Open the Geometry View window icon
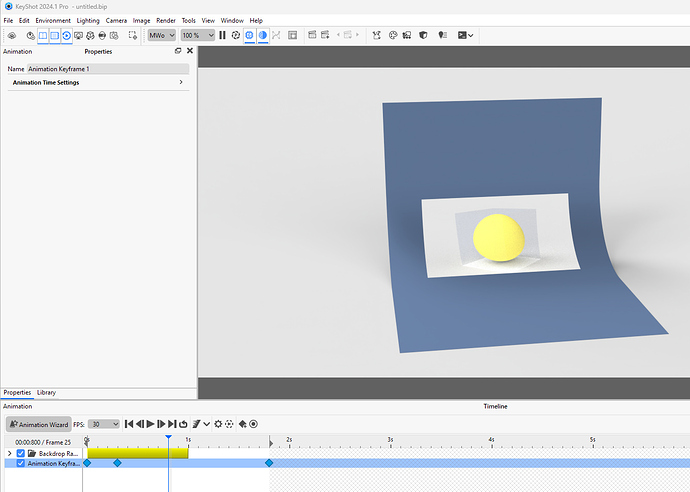This screenshot has height=492, width=690. pos(293,35)
